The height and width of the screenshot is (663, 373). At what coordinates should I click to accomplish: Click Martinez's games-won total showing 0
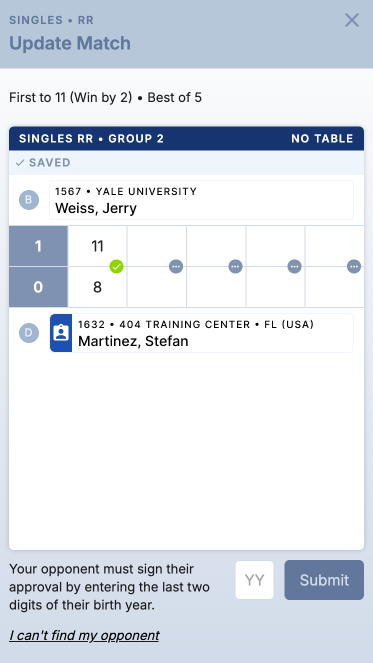[38, 287]
